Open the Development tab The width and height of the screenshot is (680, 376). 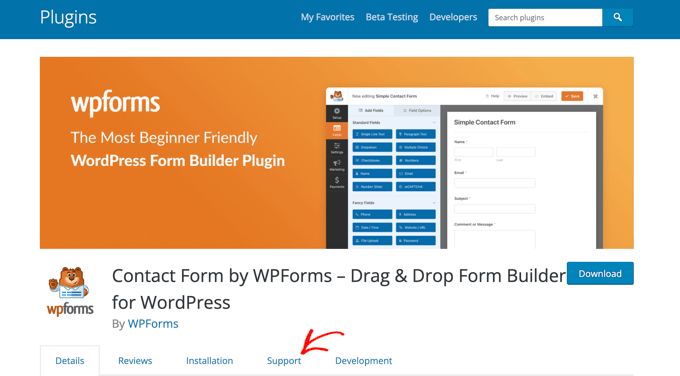coord(363,360)
